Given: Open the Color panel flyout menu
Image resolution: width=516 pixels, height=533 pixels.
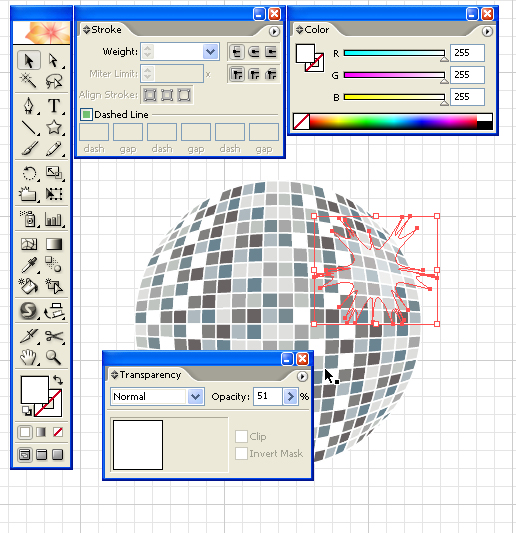Looking at the screenshot, I should [x=487, y=32].
